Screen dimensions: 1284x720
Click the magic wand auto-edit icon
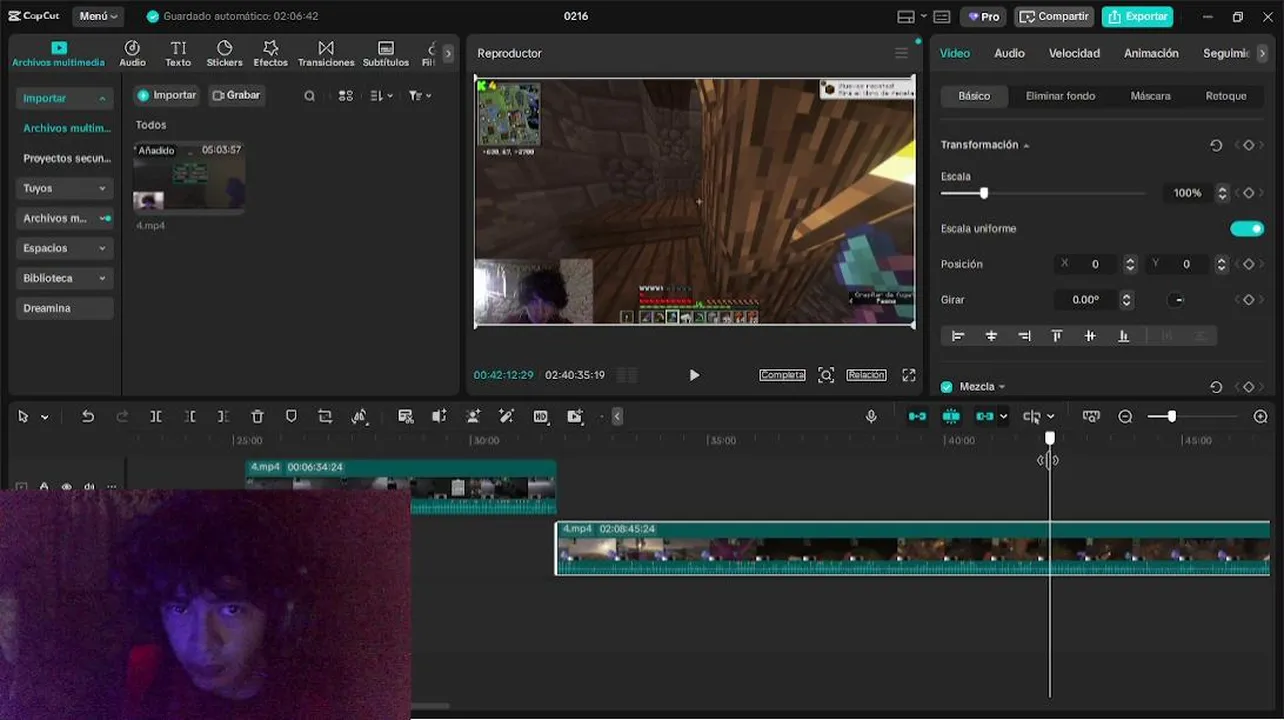[507, 416]
